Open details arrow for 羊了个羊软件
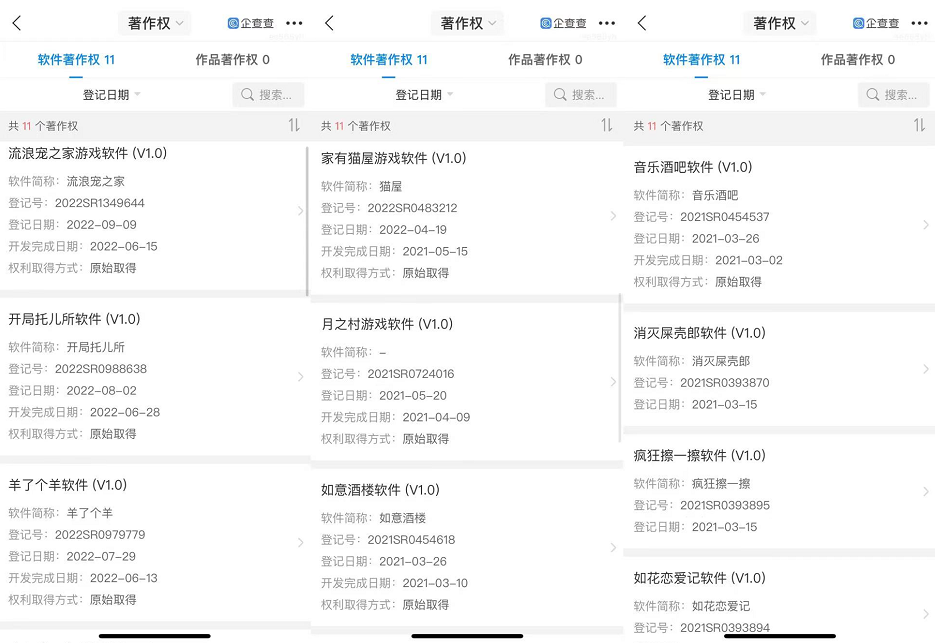The image size is (935, 643). [300, 542]
